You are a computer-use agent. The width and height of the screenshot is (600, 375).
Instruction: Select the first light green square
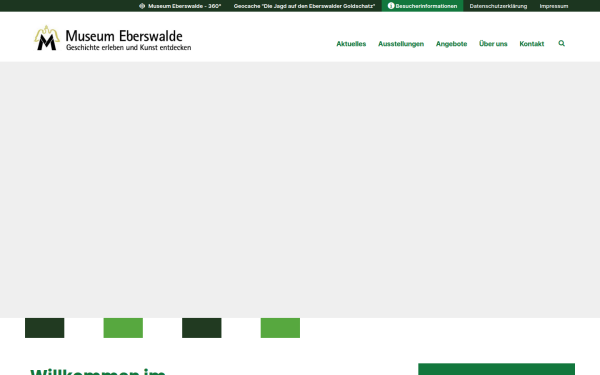click(123, 328)
